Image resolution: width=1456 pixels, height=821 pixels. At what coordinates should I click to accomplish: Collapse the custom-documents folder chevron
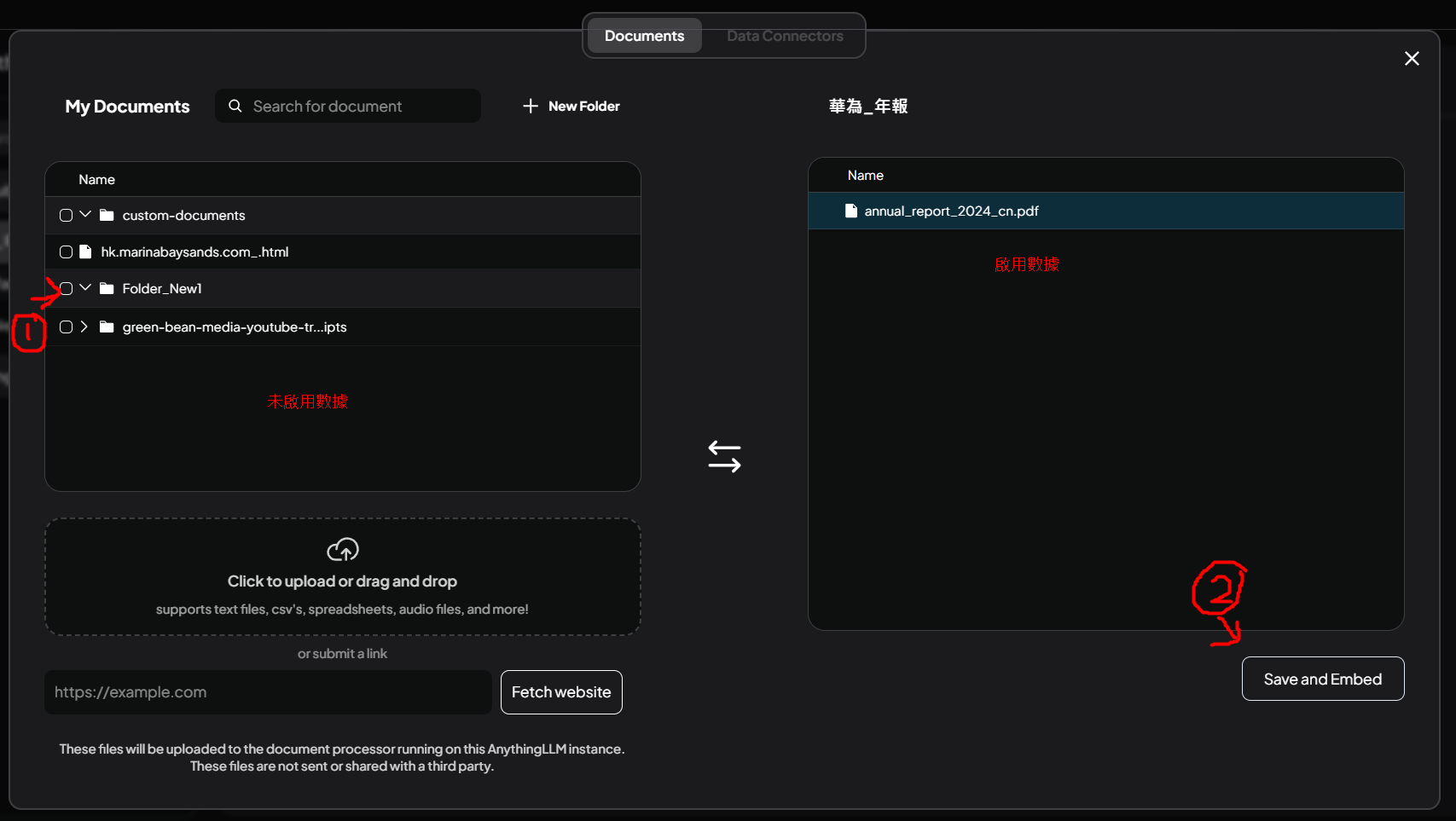(85, 215)
